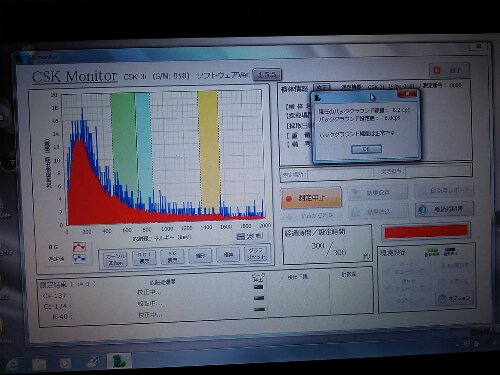Screen dimensions: 500x375
Task: Open Internet Explorer from the taskbar
Action: pos(12,364)
